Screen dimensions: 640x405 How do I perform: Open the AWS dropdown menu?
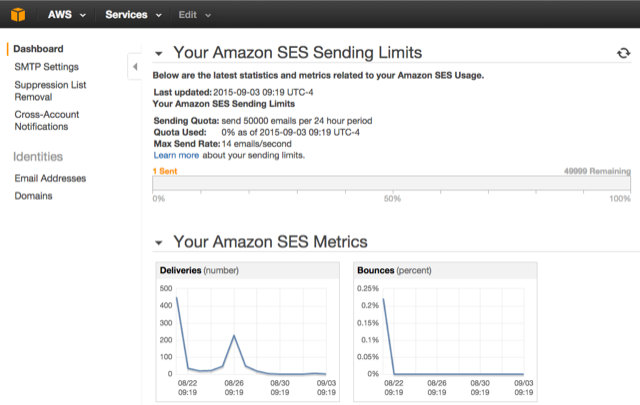tap(67, 15)
